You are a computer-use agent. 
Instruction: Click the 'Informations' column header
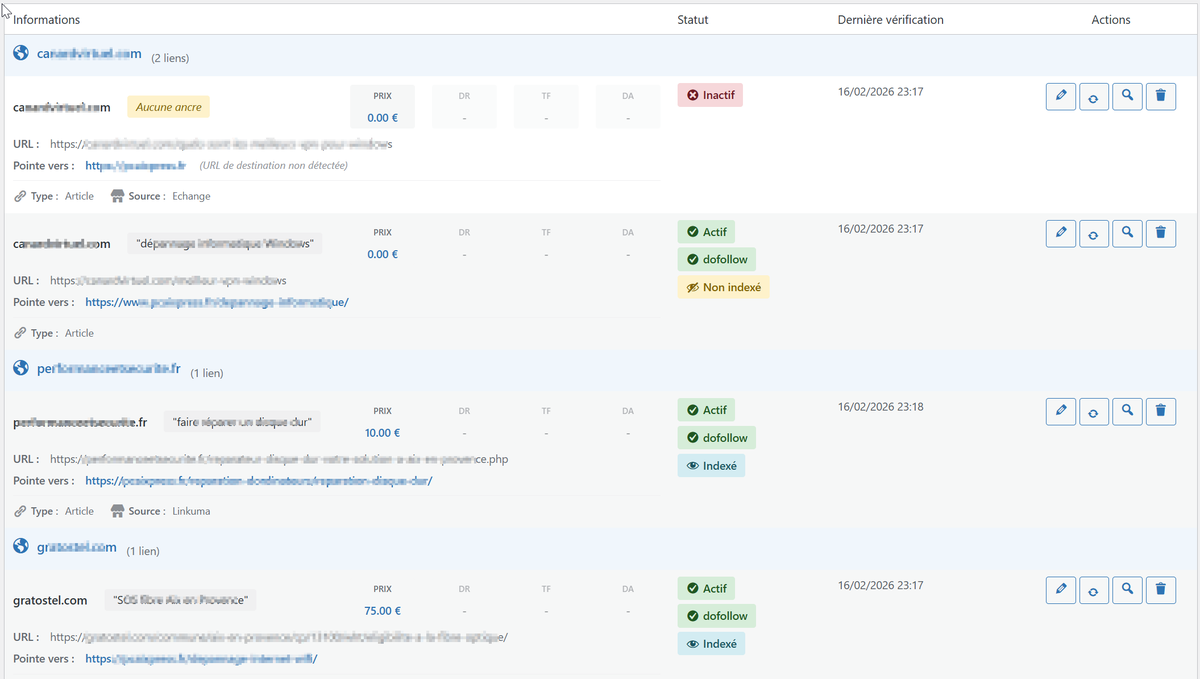pyautogui.click(x=47, y=19)
